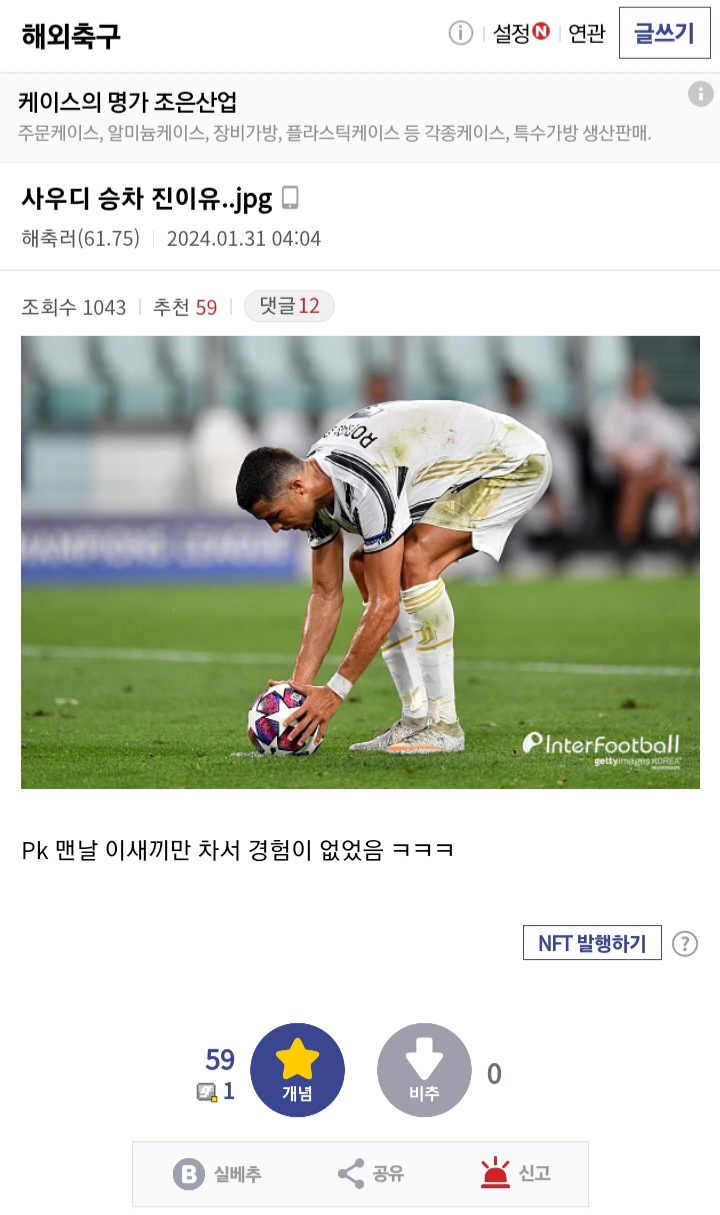Click the mobile device icon beside post title
720x1215 pixels.
290,198
